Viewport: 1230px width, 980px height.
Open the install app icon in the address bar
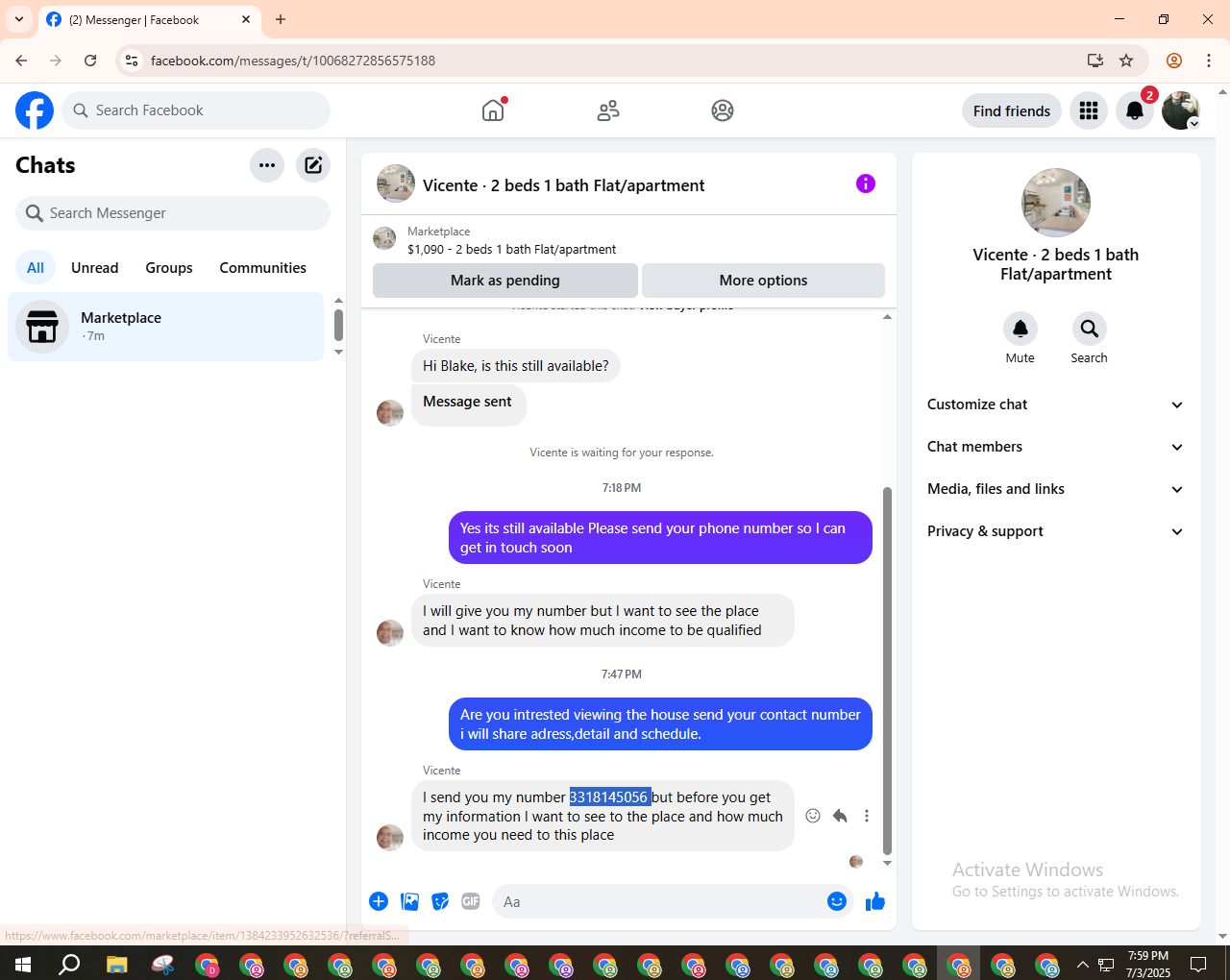[1095, 61]
